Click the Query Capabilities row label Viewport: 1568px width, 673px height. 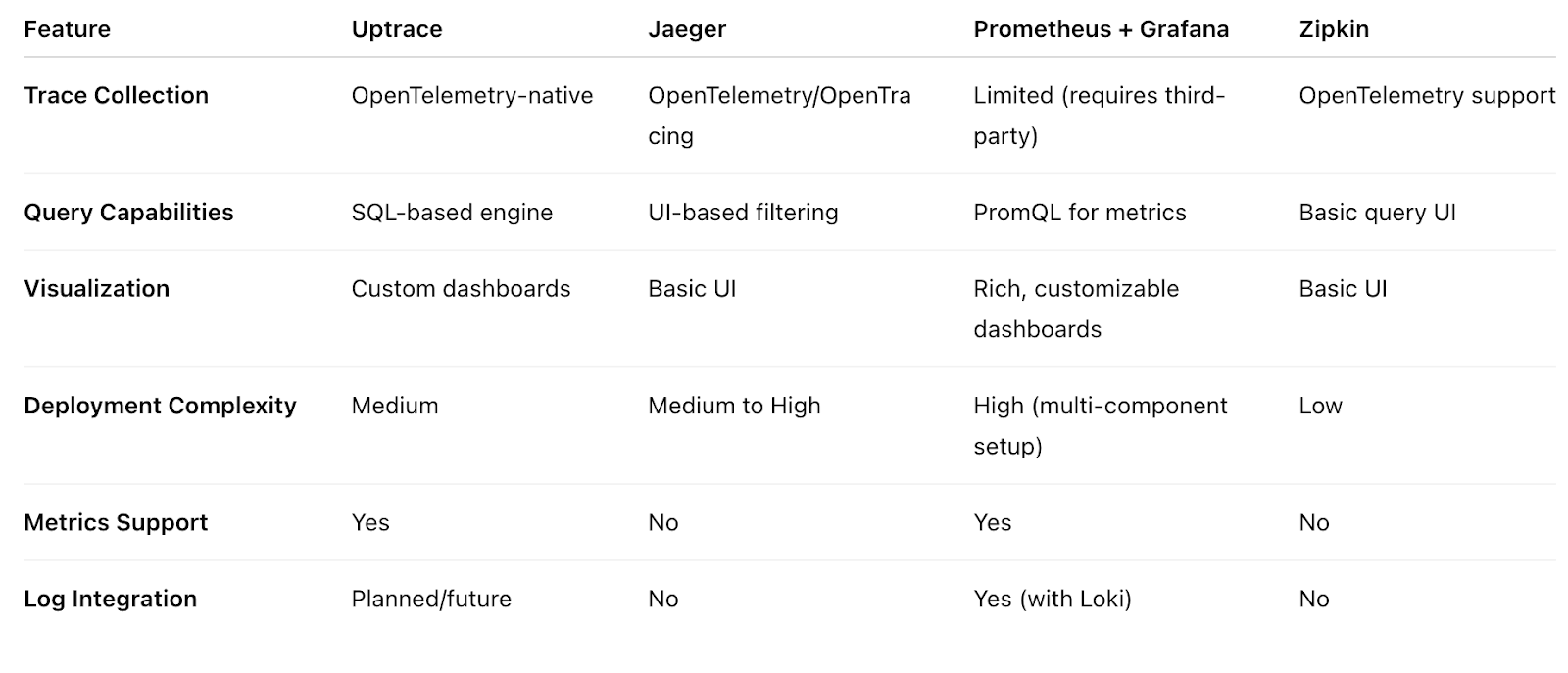(128, 213)
